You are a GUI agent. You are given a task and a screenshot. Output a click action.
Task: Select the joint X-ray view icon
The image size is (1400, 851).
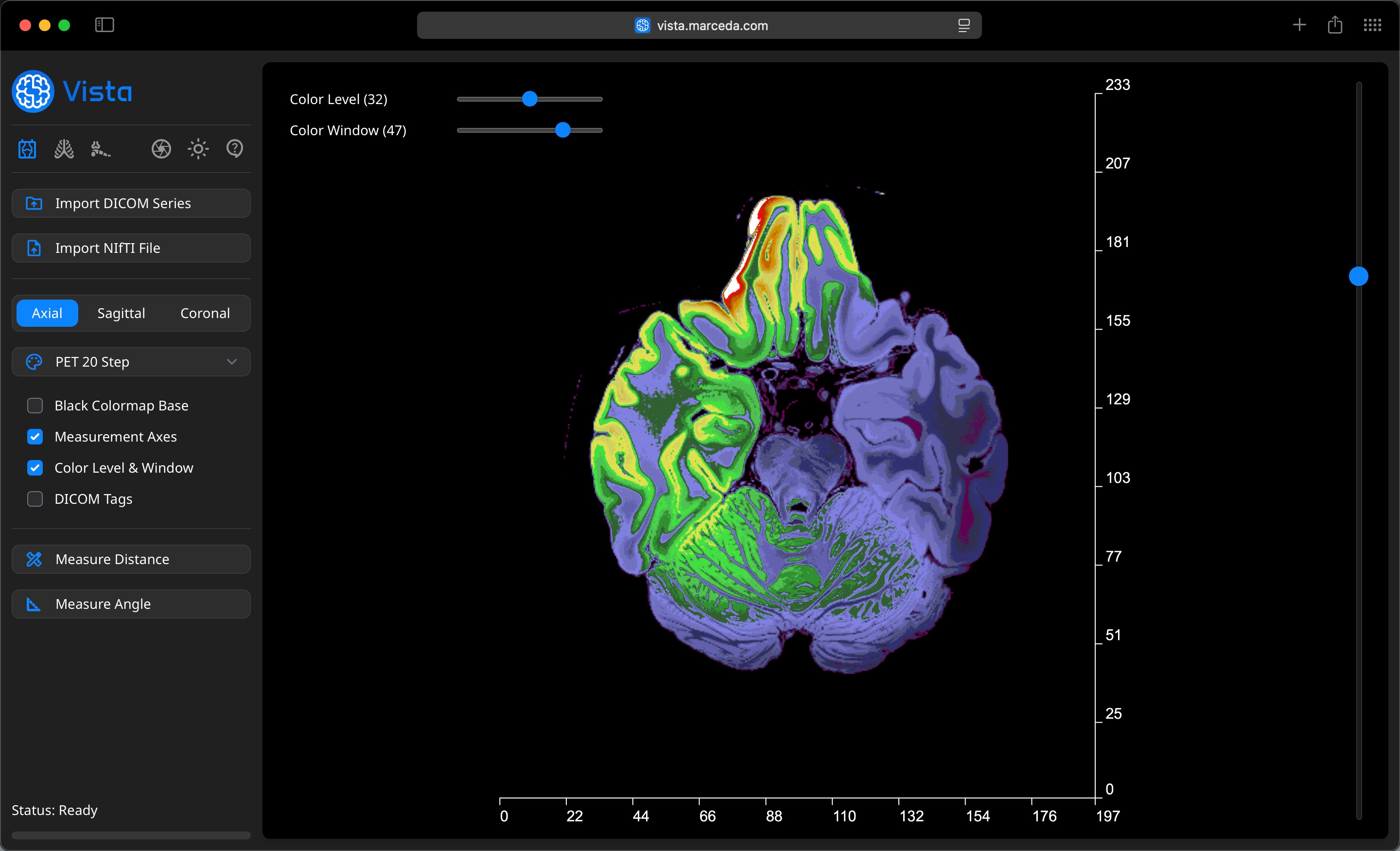point(27,149)
